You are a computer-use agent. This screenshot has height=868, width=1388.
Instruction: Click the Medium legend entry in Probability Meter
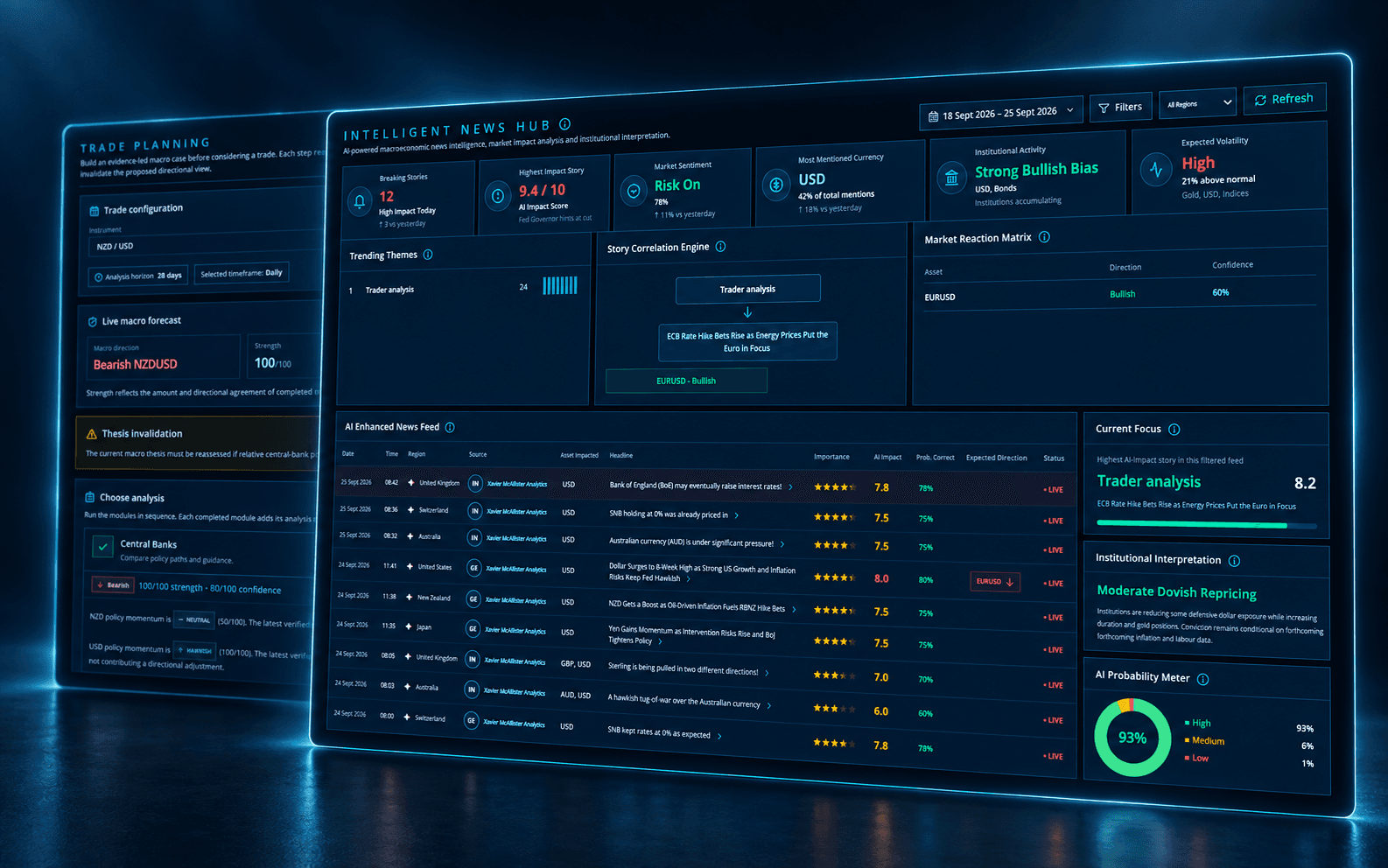click(1205, 740)
